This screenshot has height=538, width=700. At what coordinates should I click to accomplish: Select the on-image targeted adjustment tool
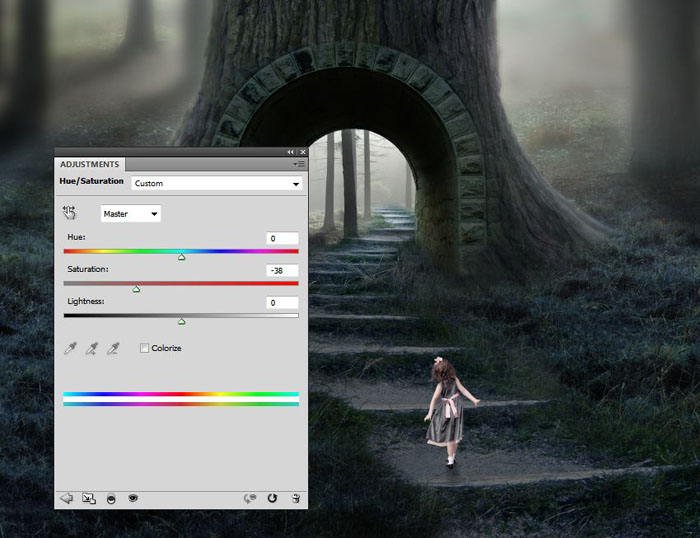click(x=69, y=213)
